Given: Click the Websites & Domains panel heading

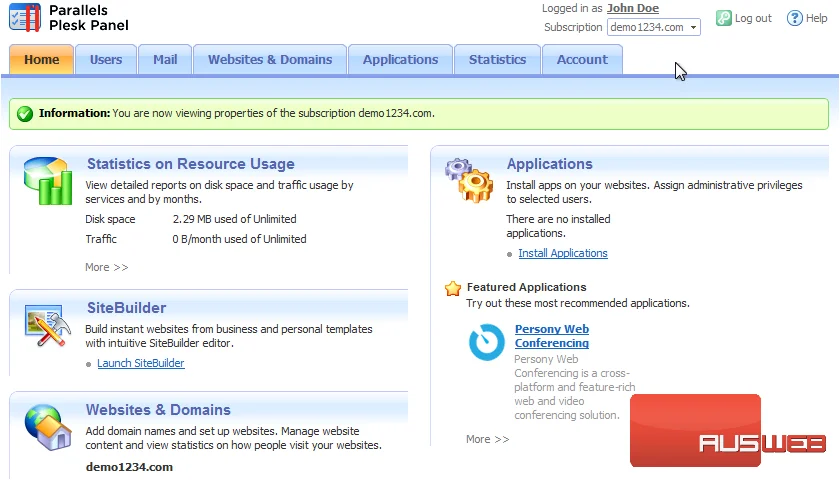Looking at the screenshot, I should [158, 410].
